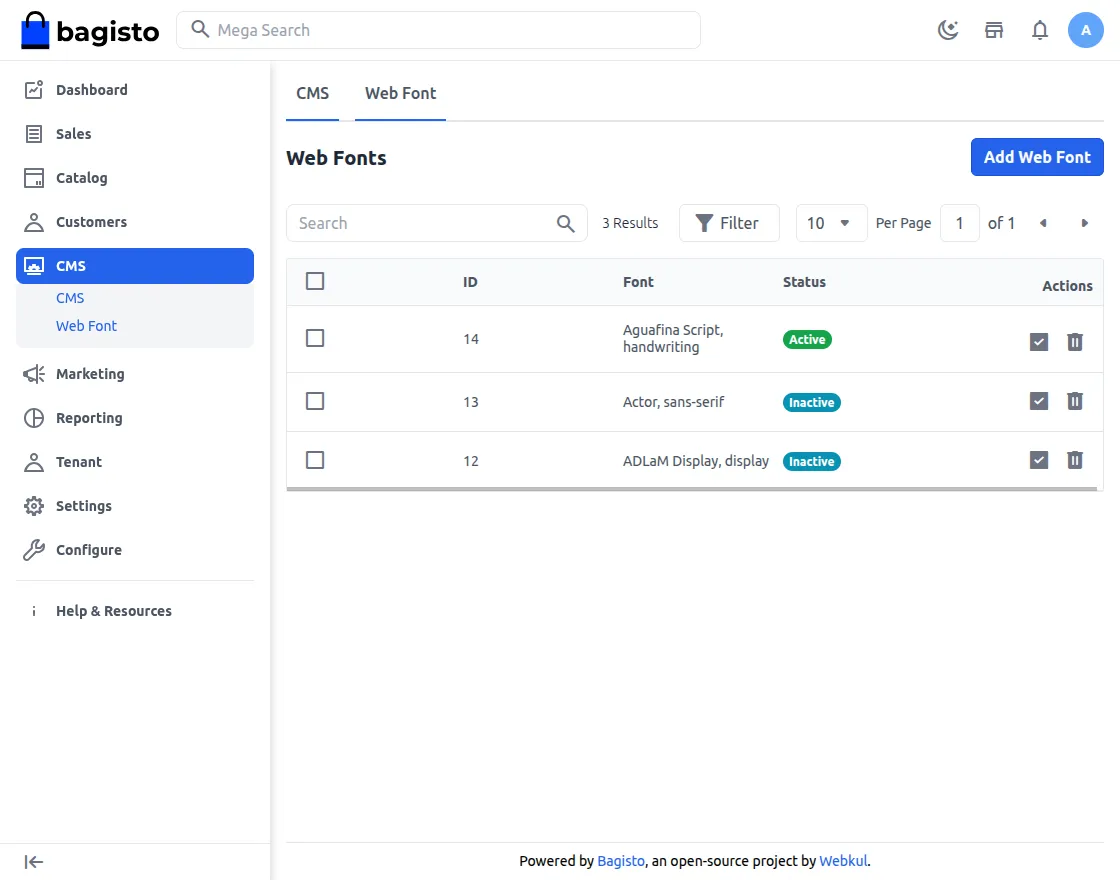This screenshot has height=880, width=1120.
Task: Click the 3 Results text
Action: click(x=630, y=223)
